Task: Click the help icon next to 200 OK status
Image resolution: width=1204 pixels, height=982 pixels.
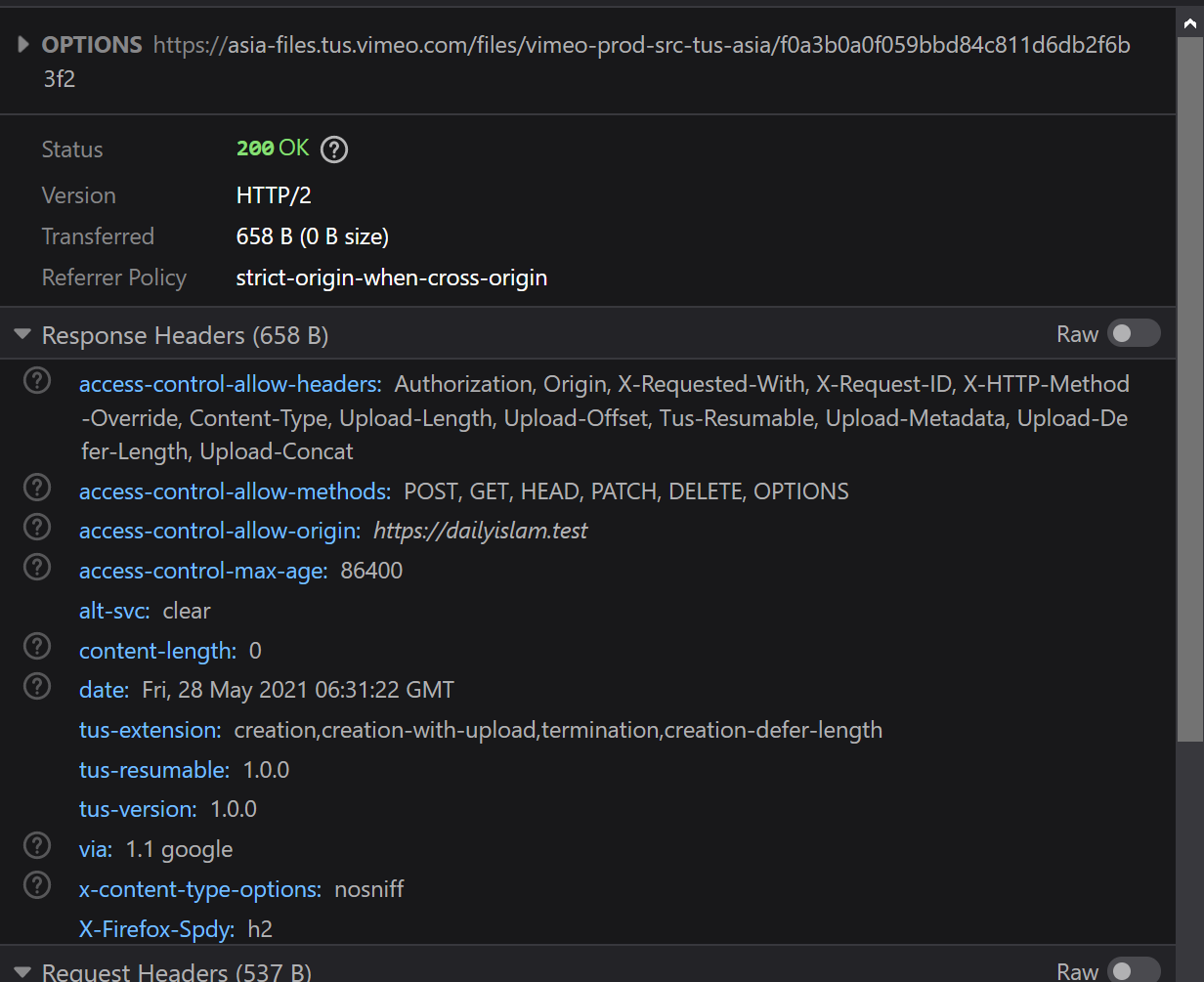Action: 333,149
